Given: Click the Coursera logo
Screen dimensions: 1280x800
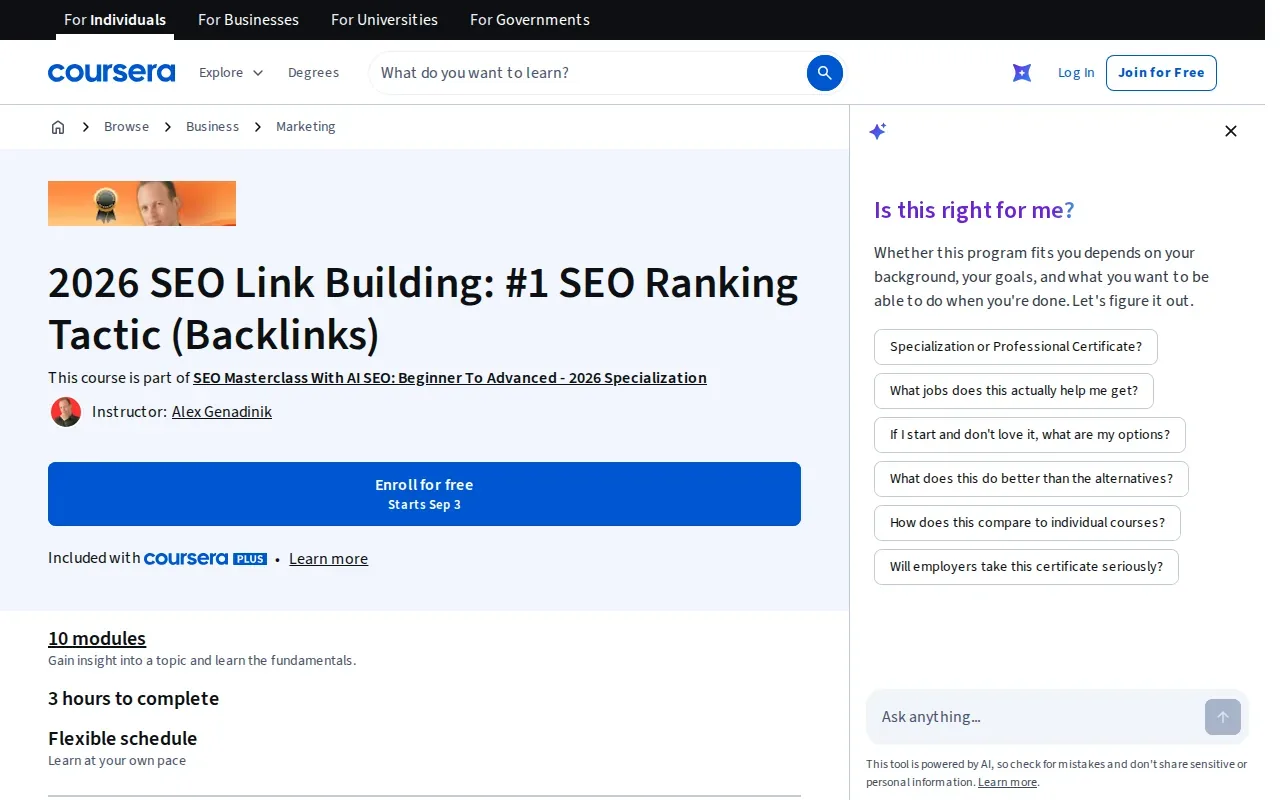Looking at the screenshot, I should tap(111, 73).
